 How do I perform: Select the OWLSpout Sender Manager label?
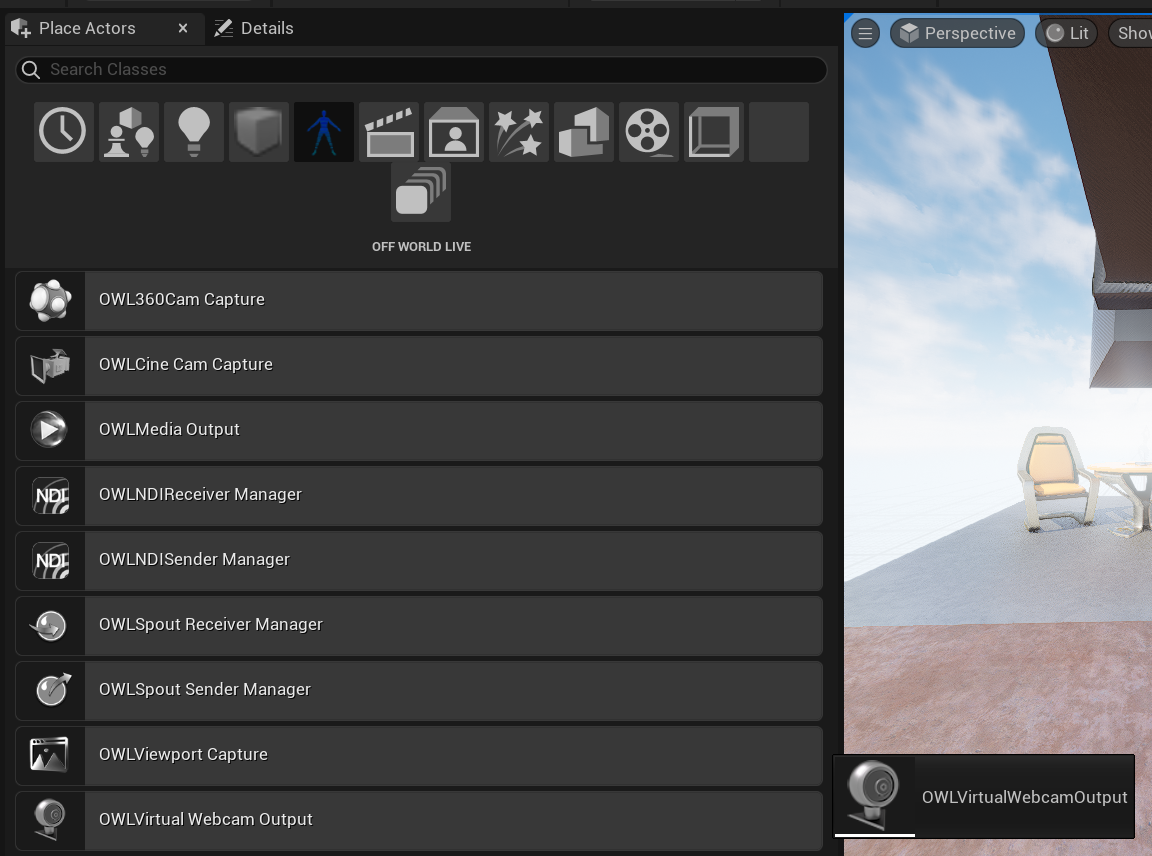[205, 689]
